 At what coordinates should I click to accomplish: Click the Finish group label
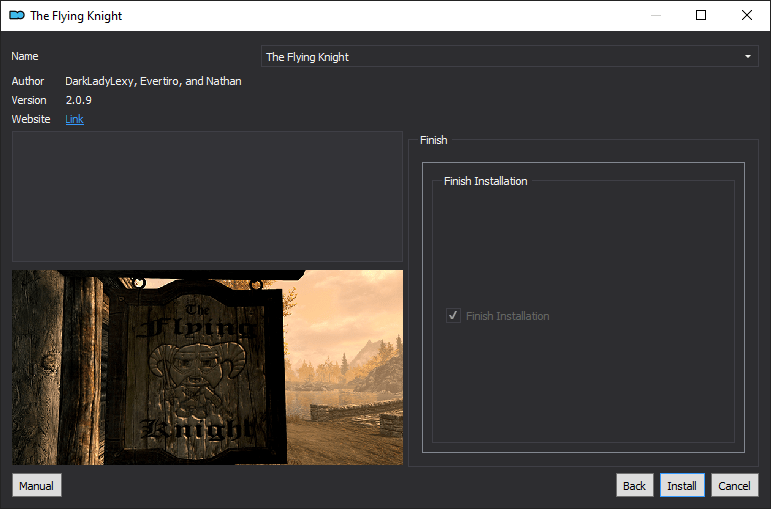click(x=434, y=140)
